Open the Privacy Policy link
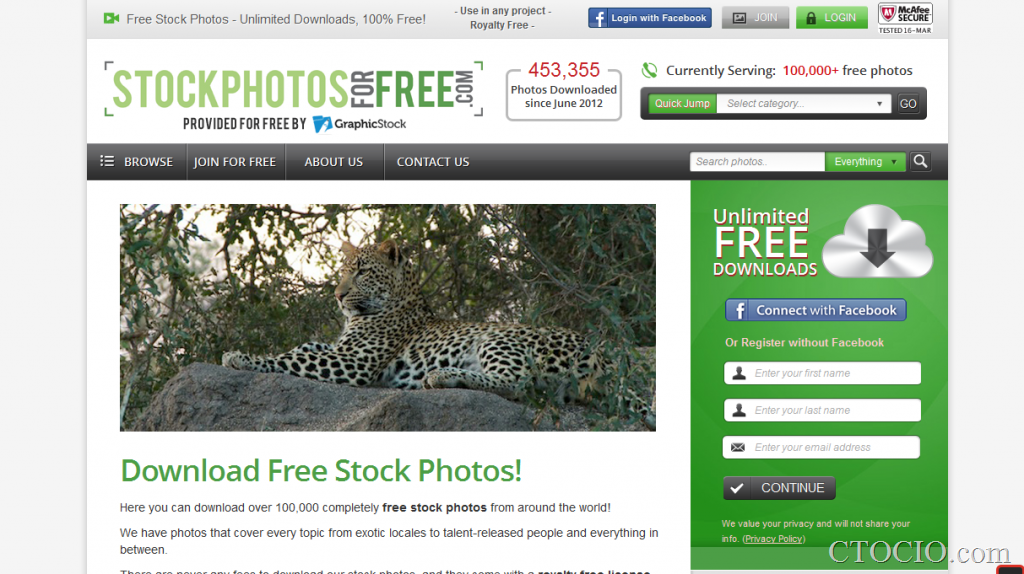The width and height of the screenshot is (1024, 574). 774,539
